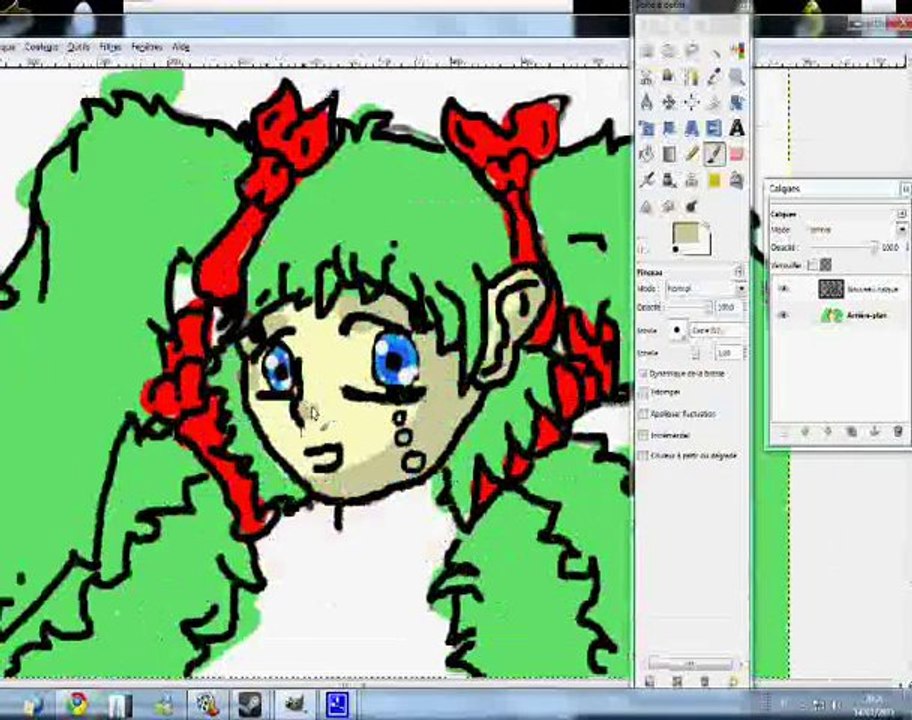Enable the Estomper checkbox

coord(643,393)
